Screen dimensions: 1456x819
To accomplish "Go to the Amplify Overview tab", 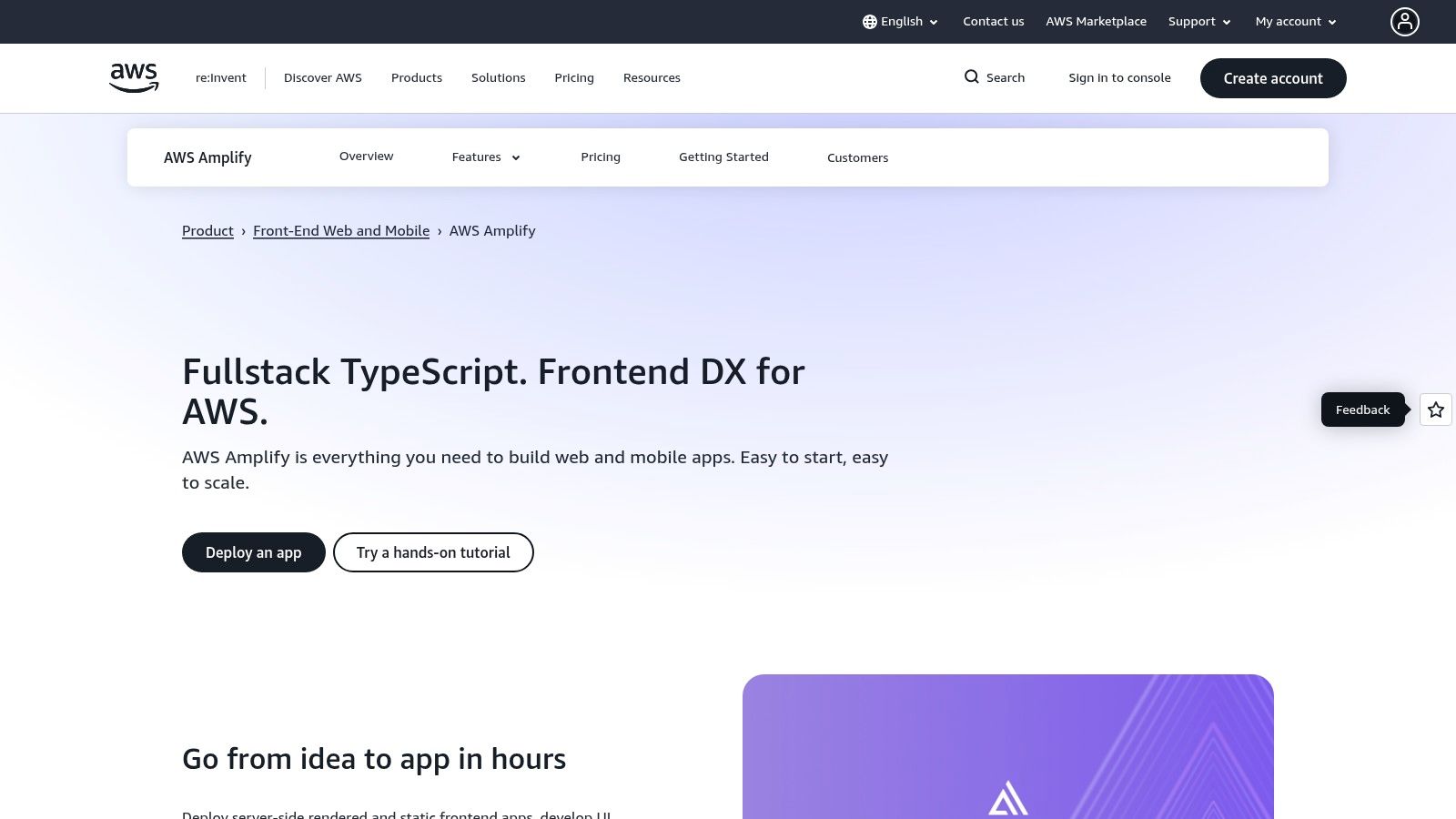I will point(367,157).
